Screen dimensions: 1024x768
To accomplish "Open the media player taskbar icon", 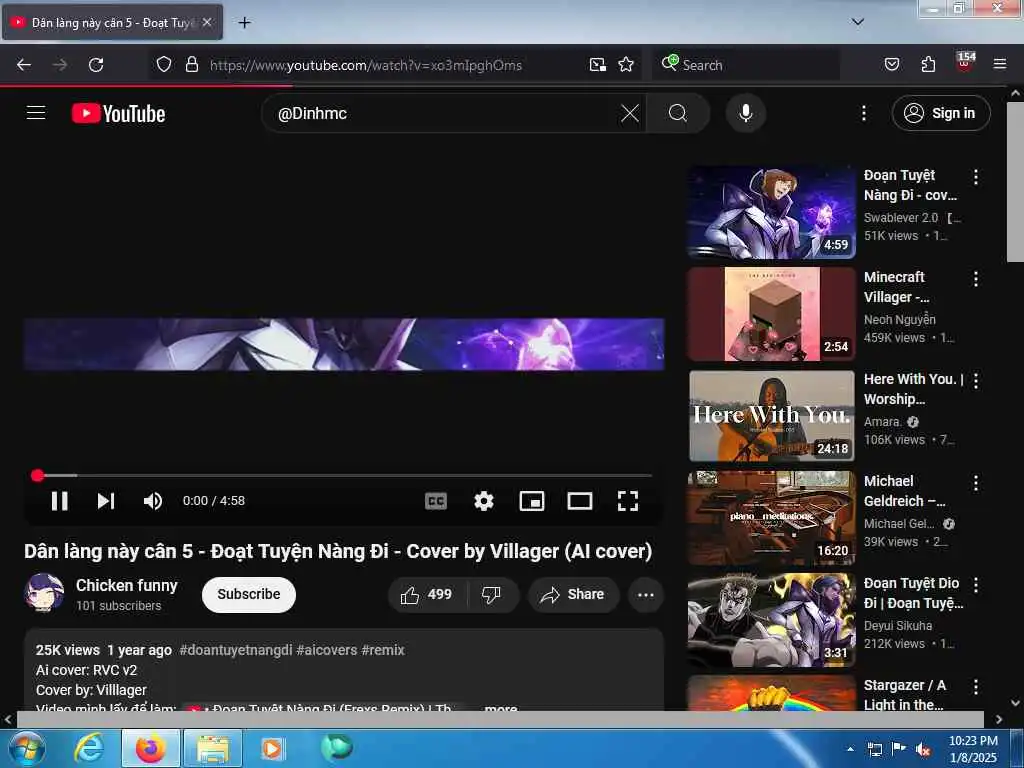I will (272, 748).
